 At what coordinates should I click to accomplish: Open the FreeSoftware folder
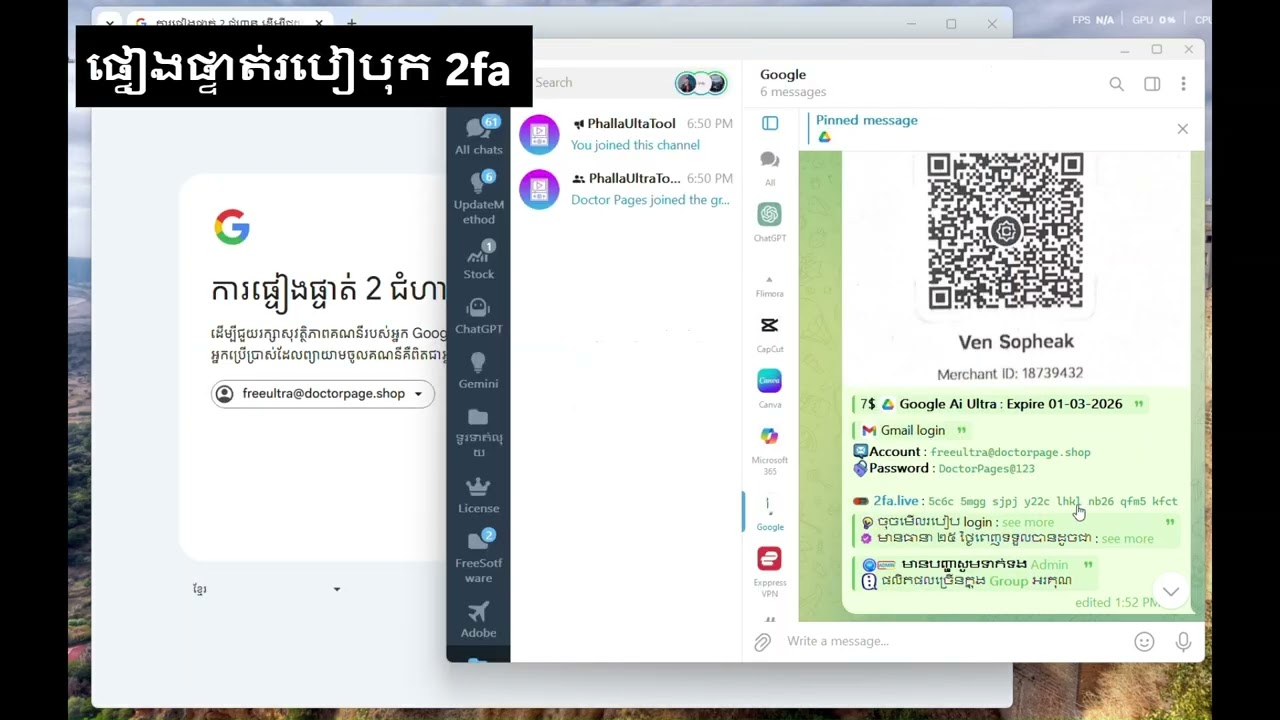[478, 556]
